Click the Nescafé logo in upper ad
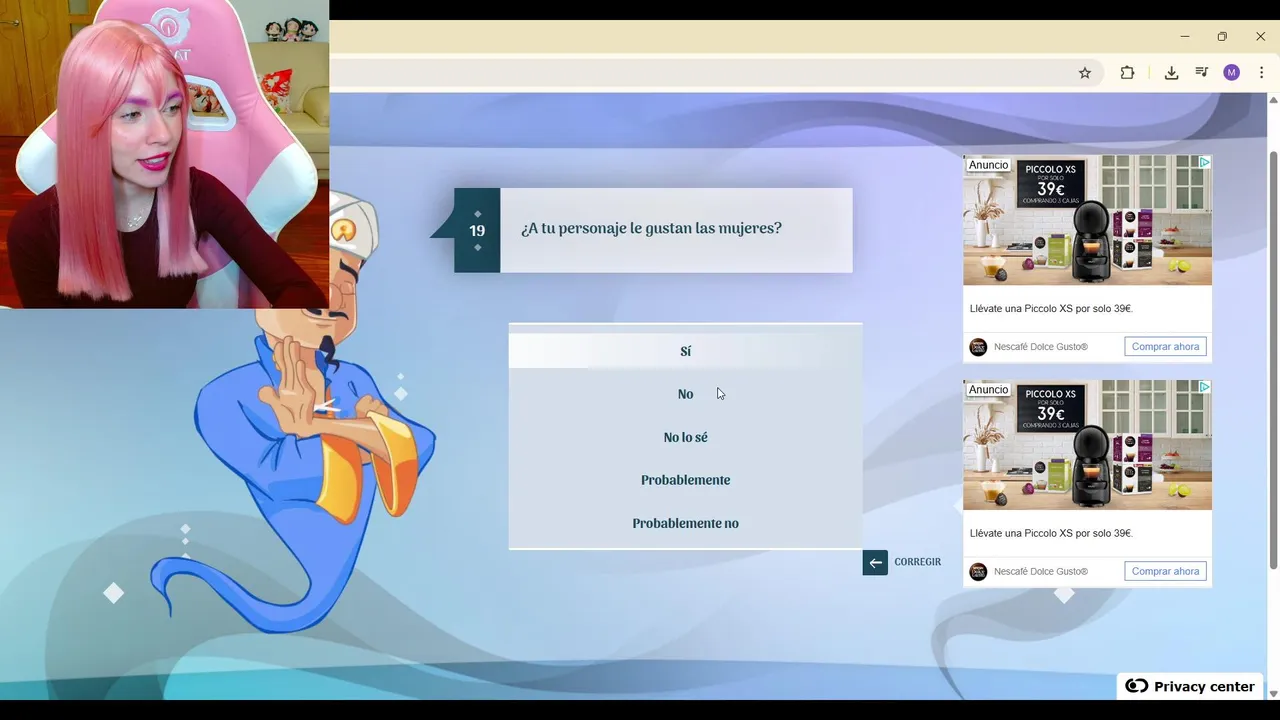Screen dimensions: 1280x720 pos(978,347)
